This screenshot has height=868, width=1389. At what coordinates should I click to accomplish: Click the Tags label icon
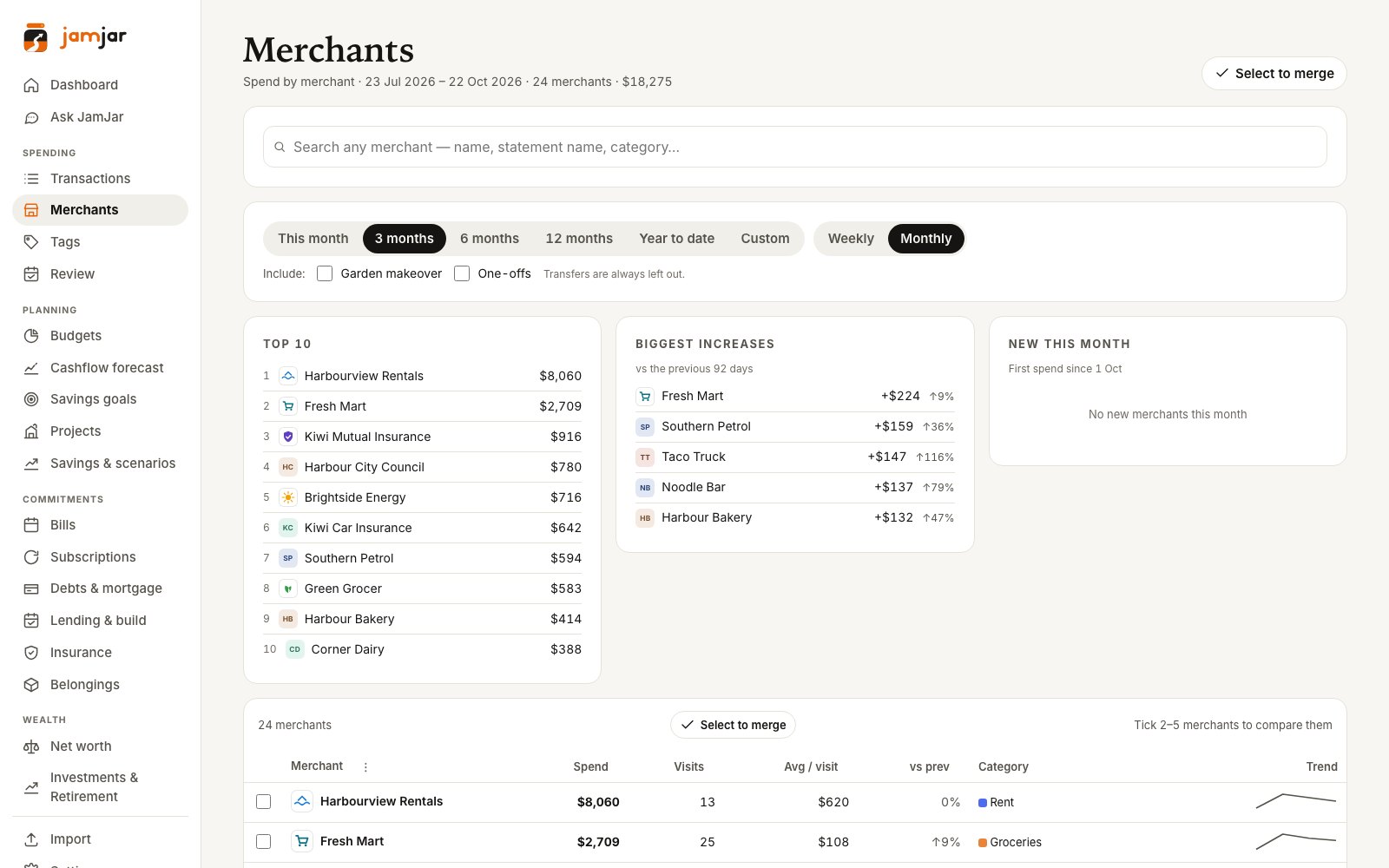coord(31,242)
